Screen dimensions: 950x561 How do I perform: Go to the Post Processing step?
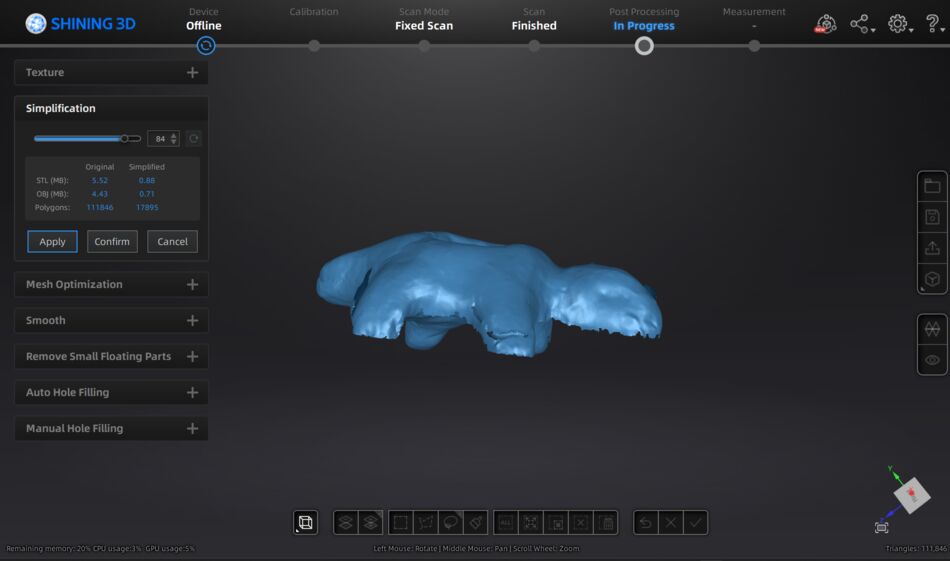pyautogui.click(x=643, y=19)
